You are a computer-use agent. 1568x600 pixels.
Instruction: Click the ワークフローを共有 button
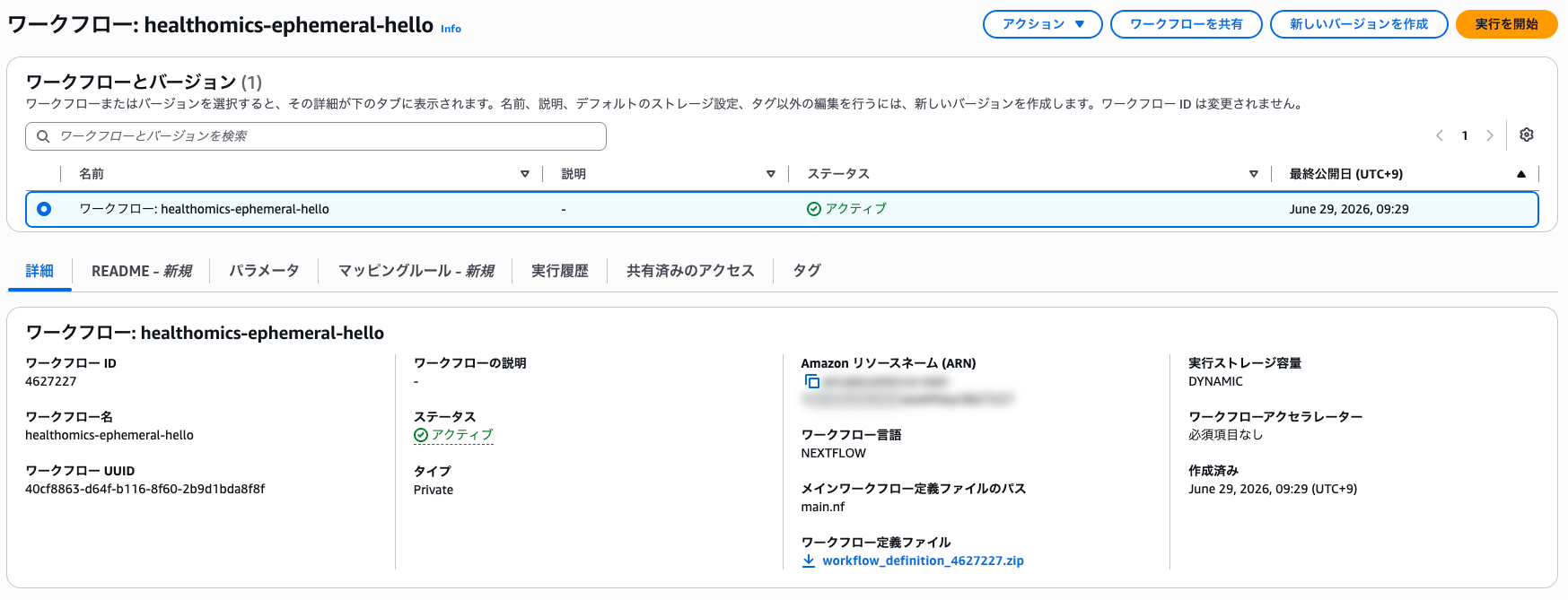[x=1186, y=24]
